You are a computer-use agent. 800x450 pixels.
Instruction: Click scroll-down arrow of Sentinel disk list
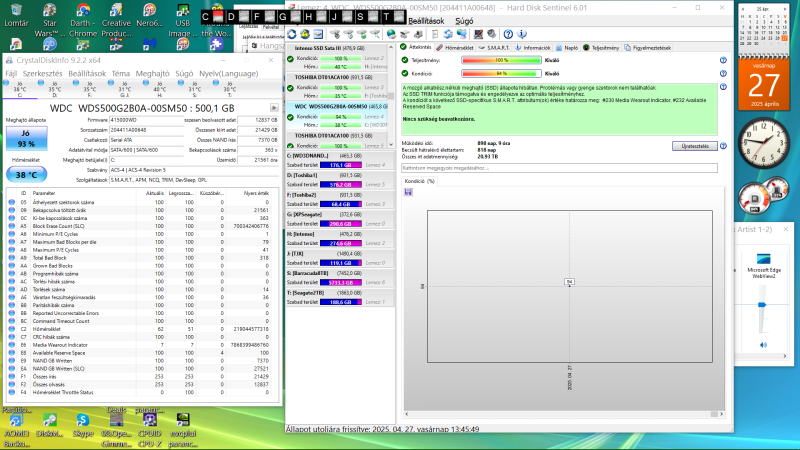[391, 145]
